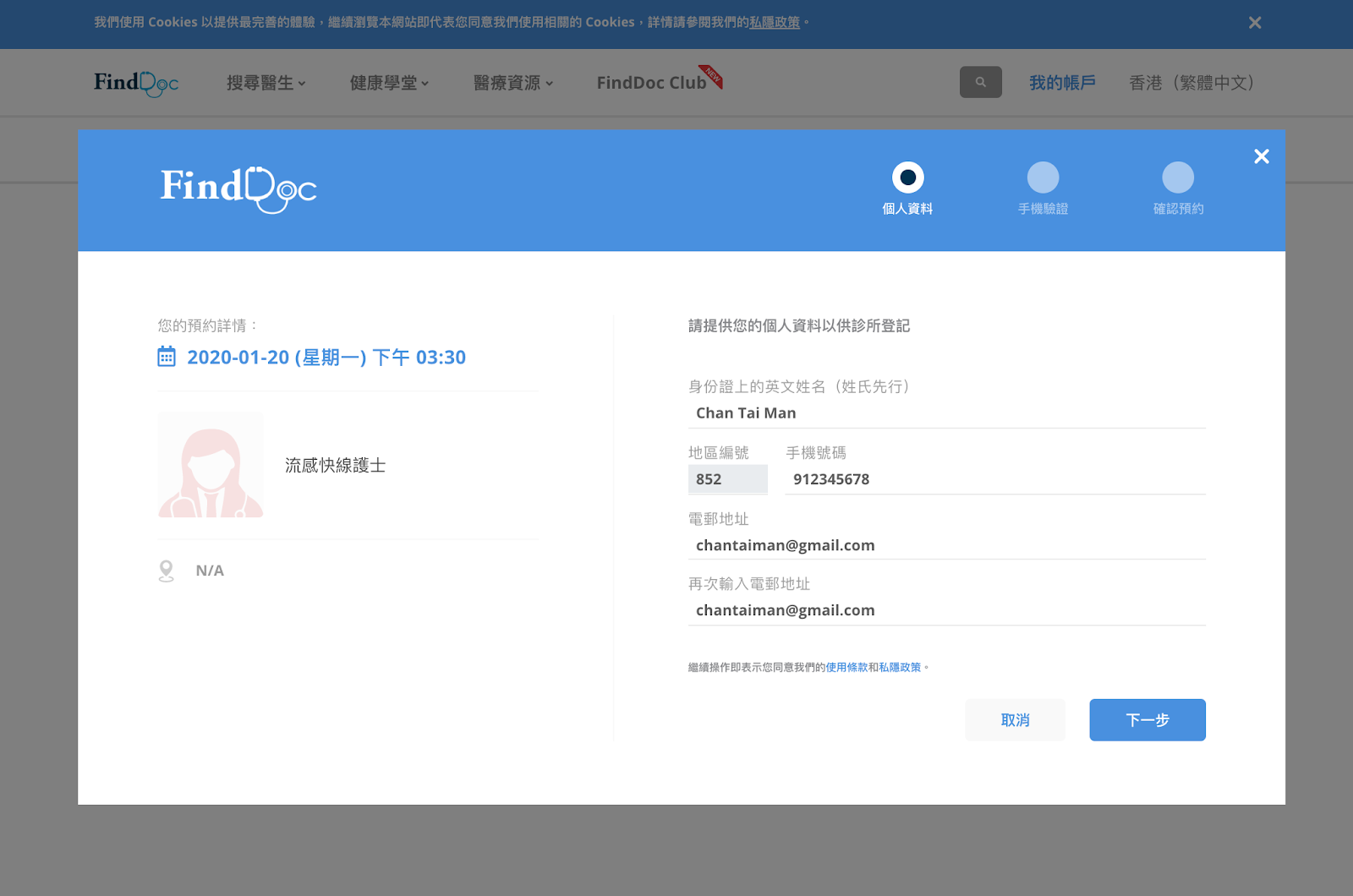This screenshot has width=1353, height=896.
Task: Click the calendar icon beside appointment date
Action: click(x=167, y=357)
